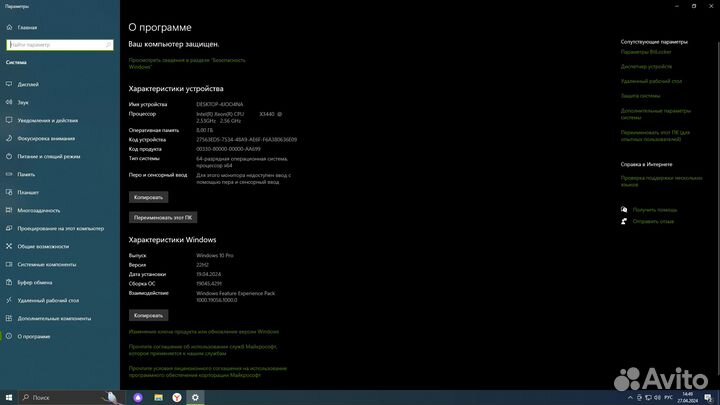
Task: Open Общие возможности settings
Action: [x=38, y=246]
